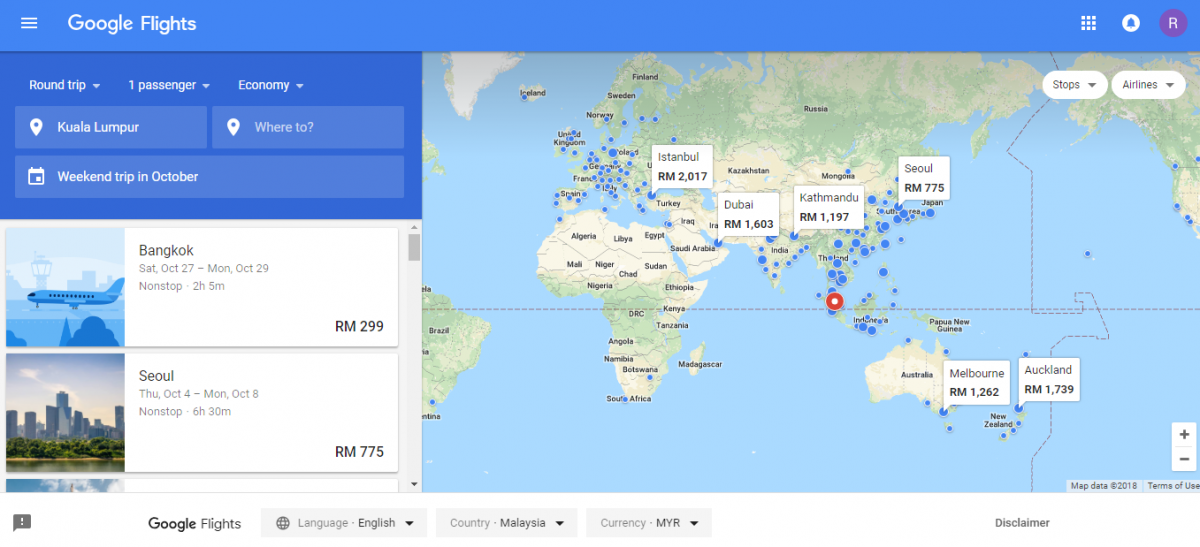Open the Google apps grid
Image resolution: width=1200 pixels, height=547 pixels.
(1089, 23)
